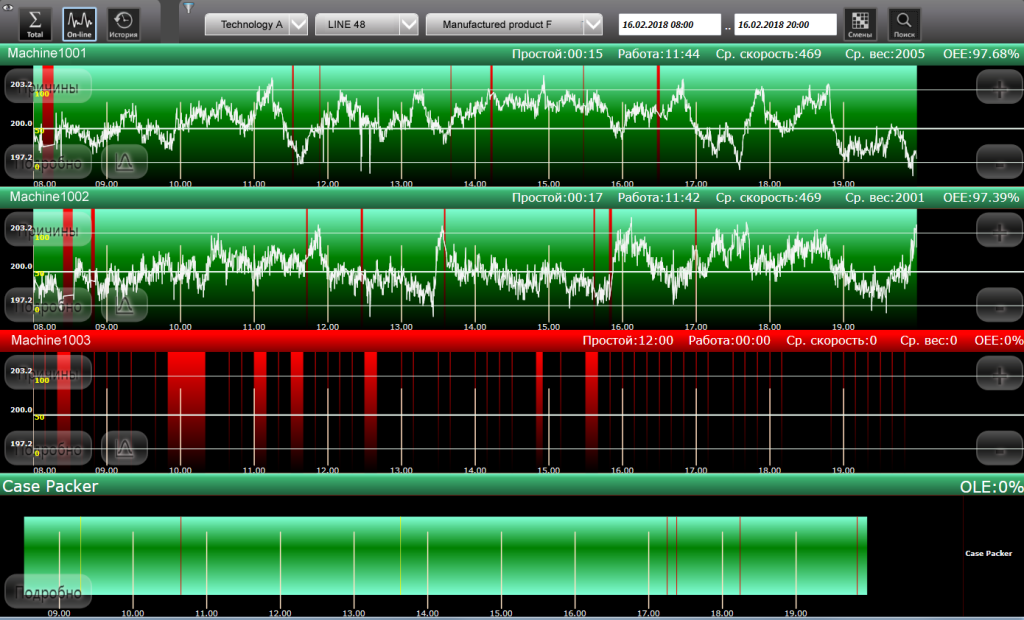Screen dimensions: 1024x620
Task: Click the filter funnel icon
Action: (187, 8)
